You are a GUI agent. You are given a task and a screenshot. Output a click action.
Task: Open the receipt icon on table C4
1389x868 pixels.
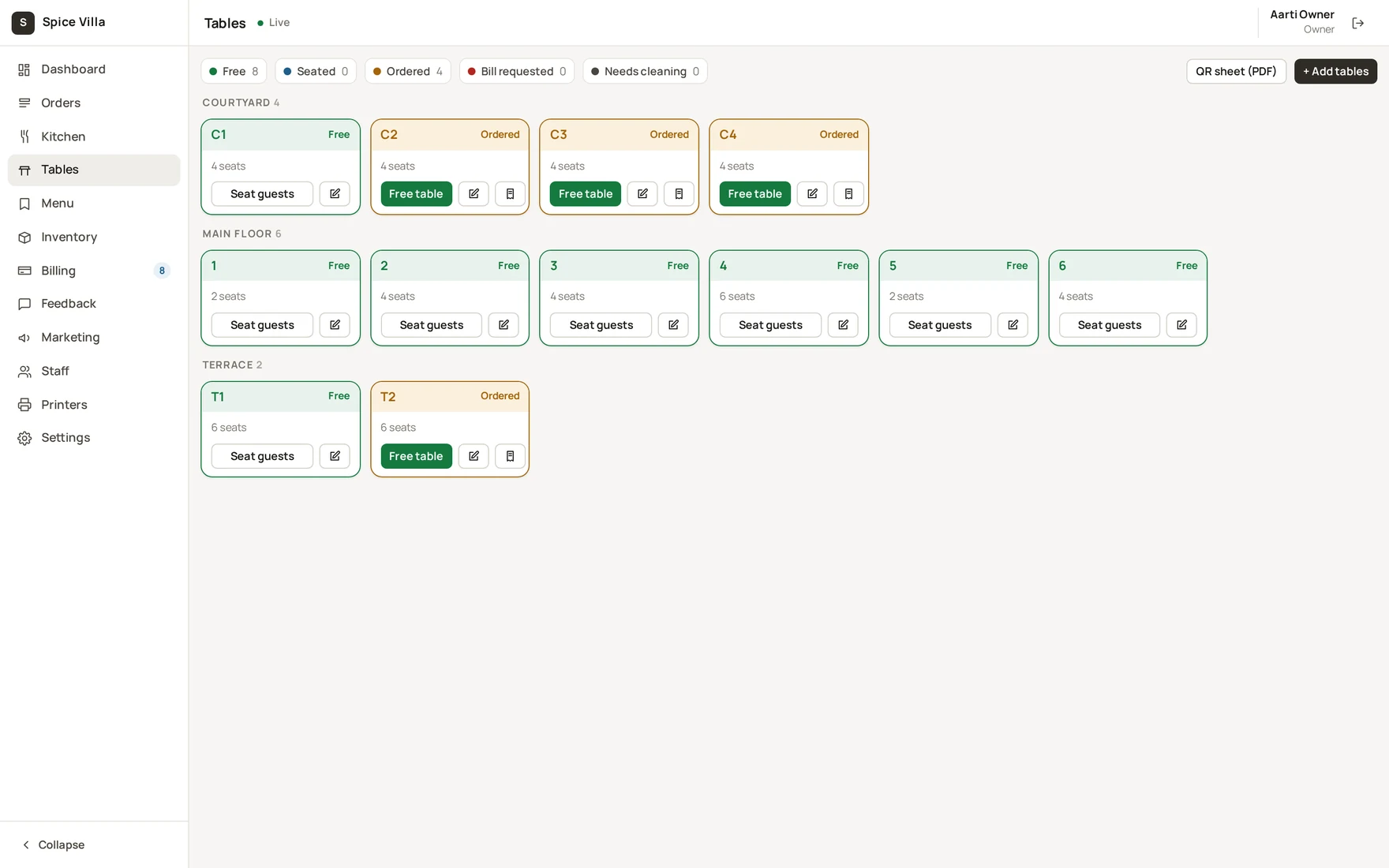click(848, 194)
